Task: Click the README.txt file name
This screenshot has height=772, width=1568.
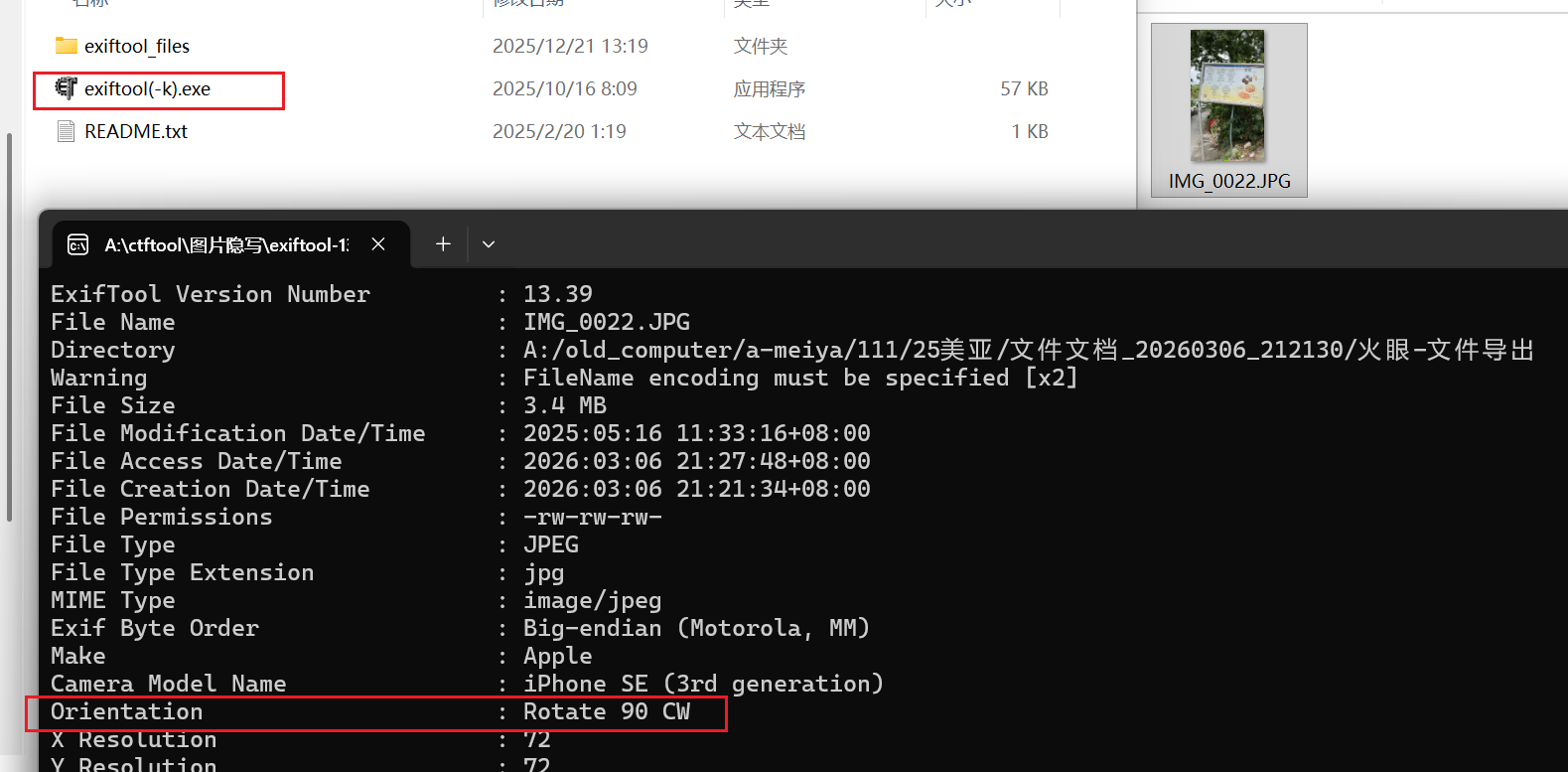Action: tap(136, 131)
